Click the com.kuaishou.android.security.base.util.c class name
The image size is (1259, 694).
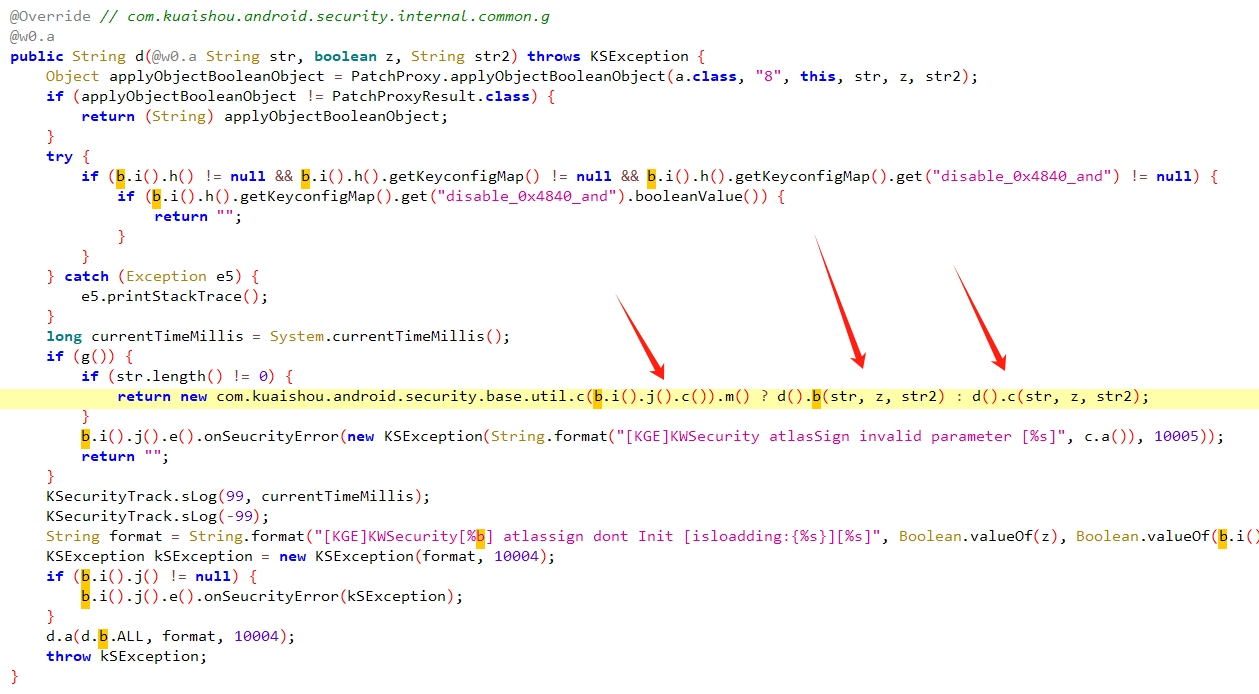pyautogui.click(x=400, y=396)
